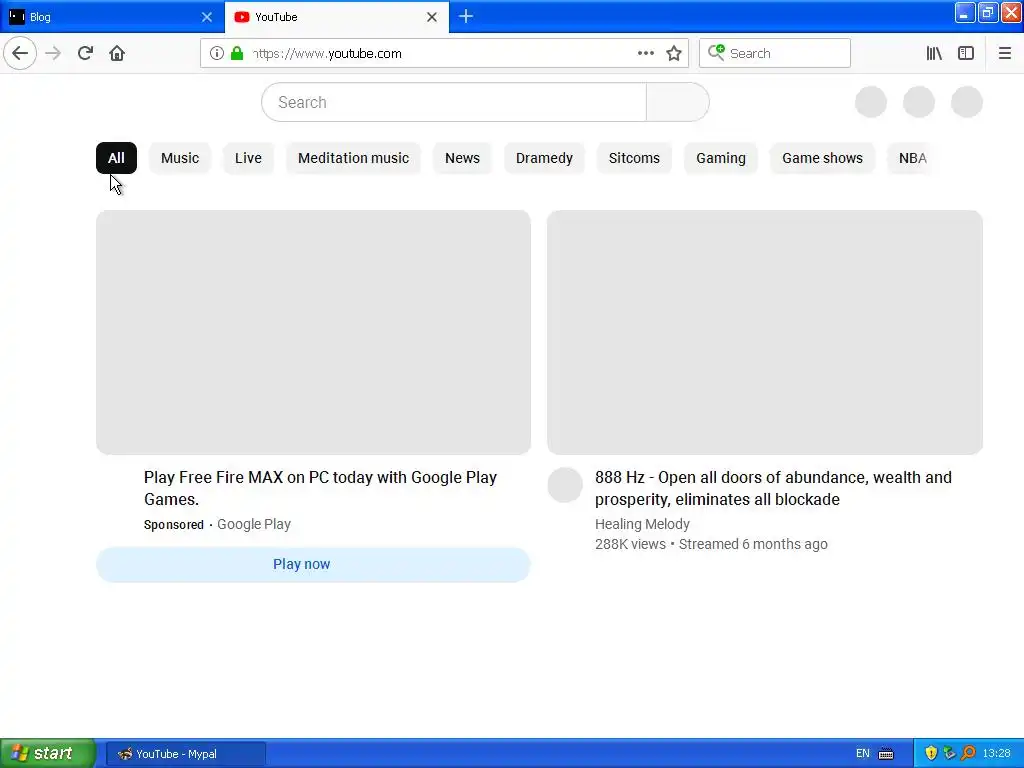Bookmark this page with the star icon
The width and height of the screenshot is (1024, 768).
point(674,54)
